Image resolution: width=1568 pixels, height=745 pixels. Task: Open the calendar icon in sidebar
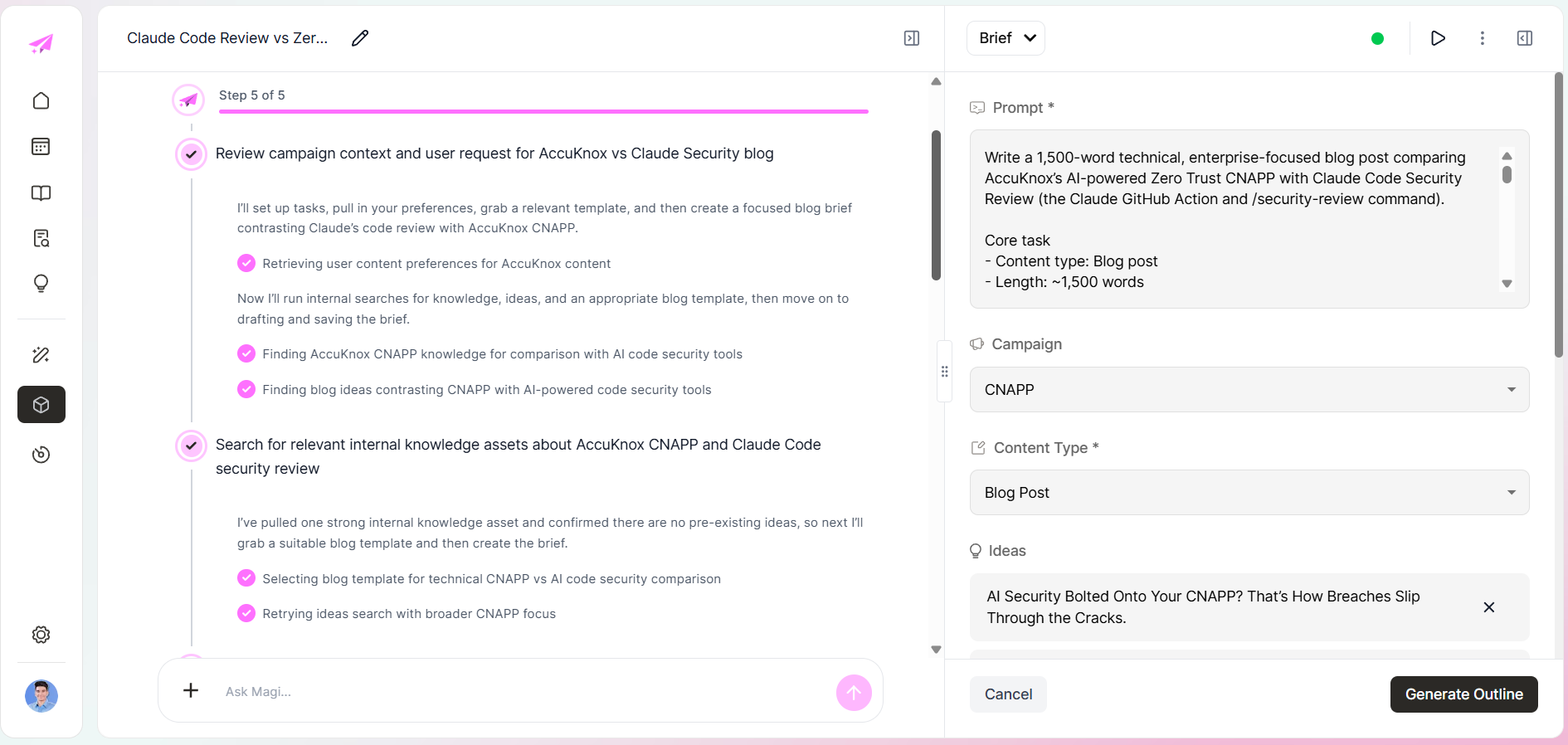(x=41, y=147)
